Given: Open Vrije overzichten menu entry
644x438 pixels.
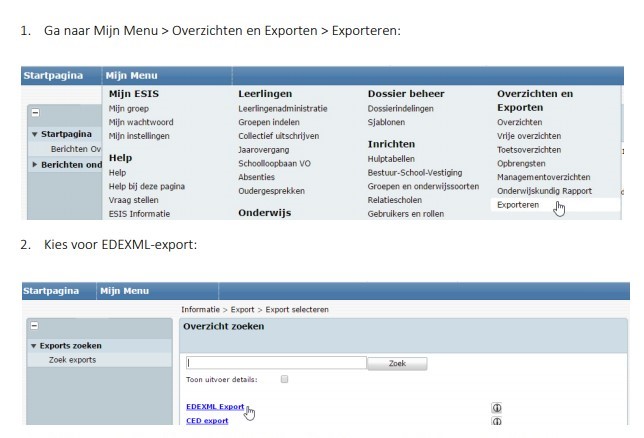Looking at the screenshot, I should [529, 136].
